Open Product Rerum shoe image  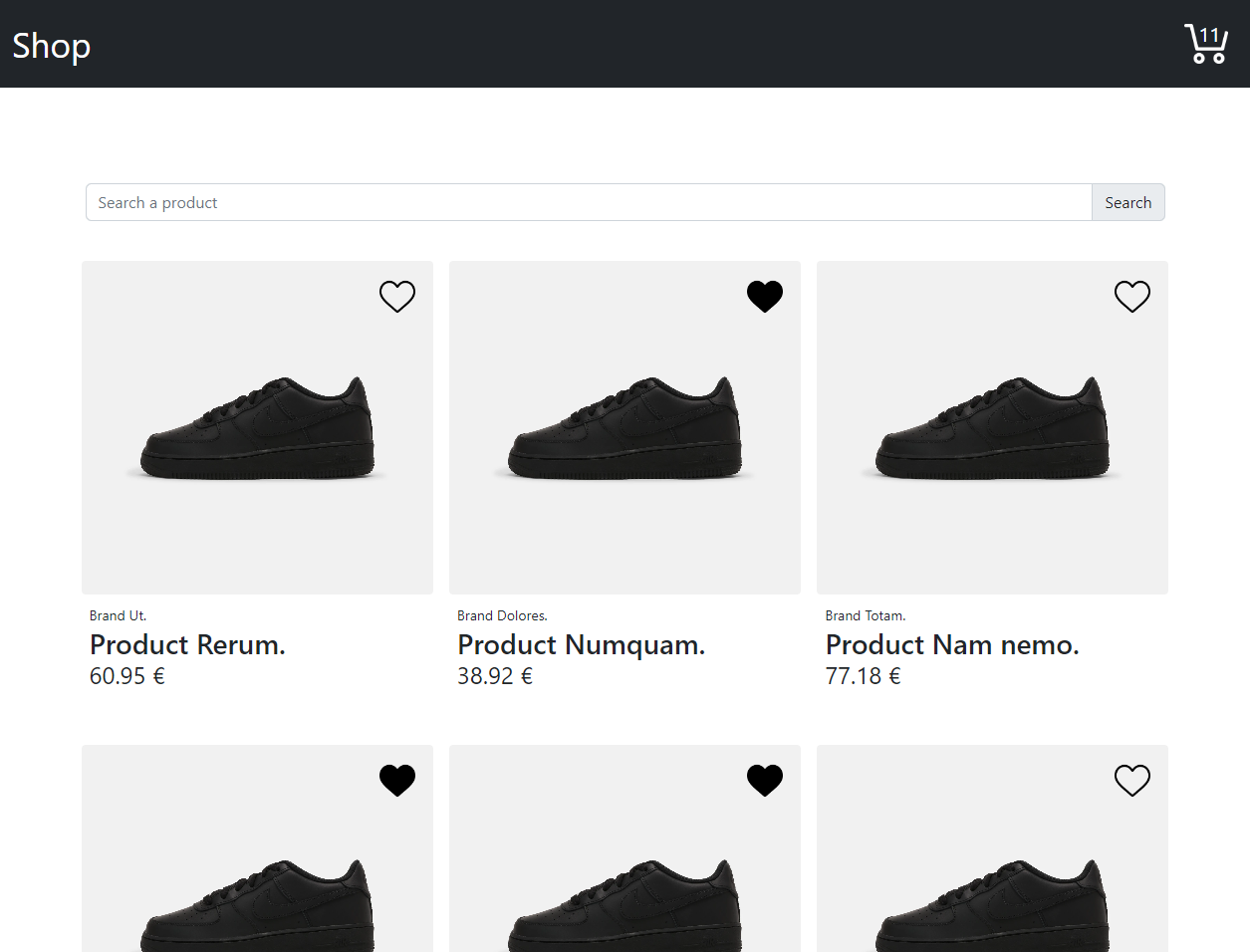click(257, 428)
